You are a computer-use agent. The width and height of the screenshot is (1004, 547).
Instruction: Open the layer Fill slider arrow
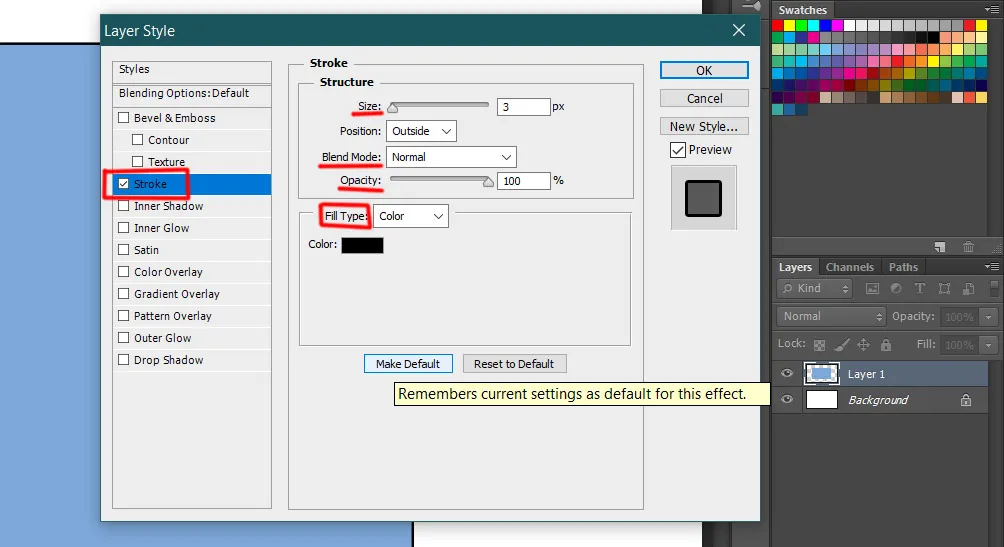989,345
